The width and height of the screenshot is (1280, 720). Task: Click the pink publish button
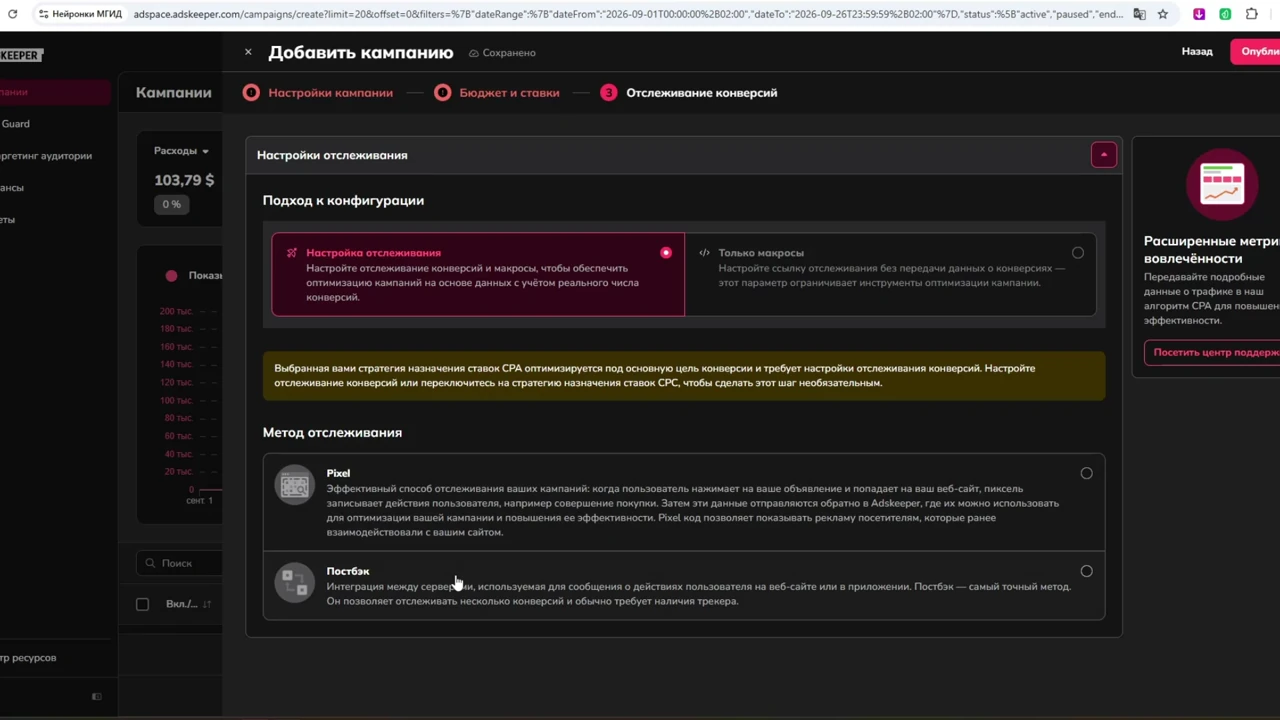(1256, 52)
